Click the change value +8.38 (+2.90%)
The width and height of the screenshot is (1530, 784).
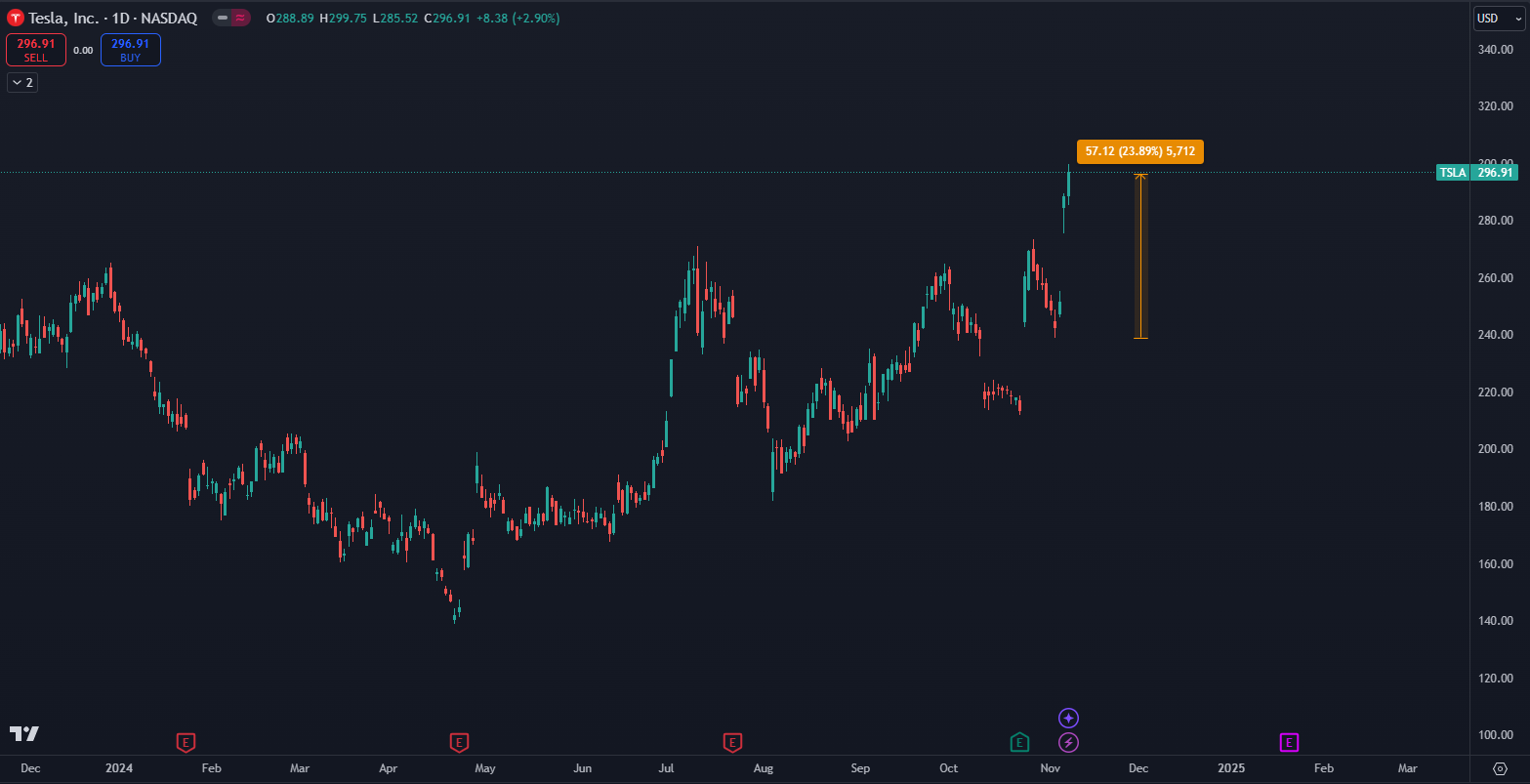tap(518, 19)
